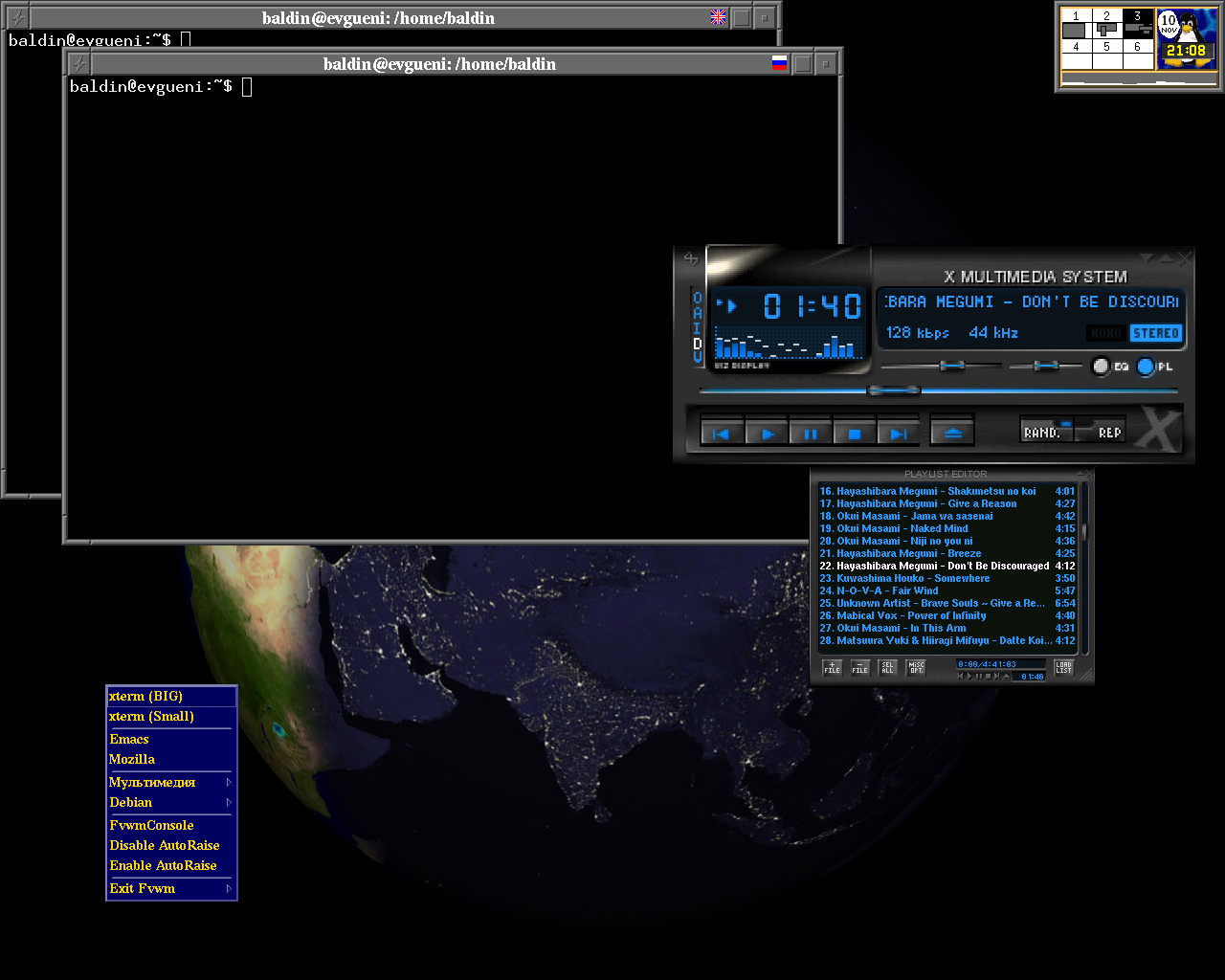Image resolution: width=1225 pixels, height=980 pixels.
Task: Click letter I in XMMS OAIDV strip
Action: (x=698, y=327)
